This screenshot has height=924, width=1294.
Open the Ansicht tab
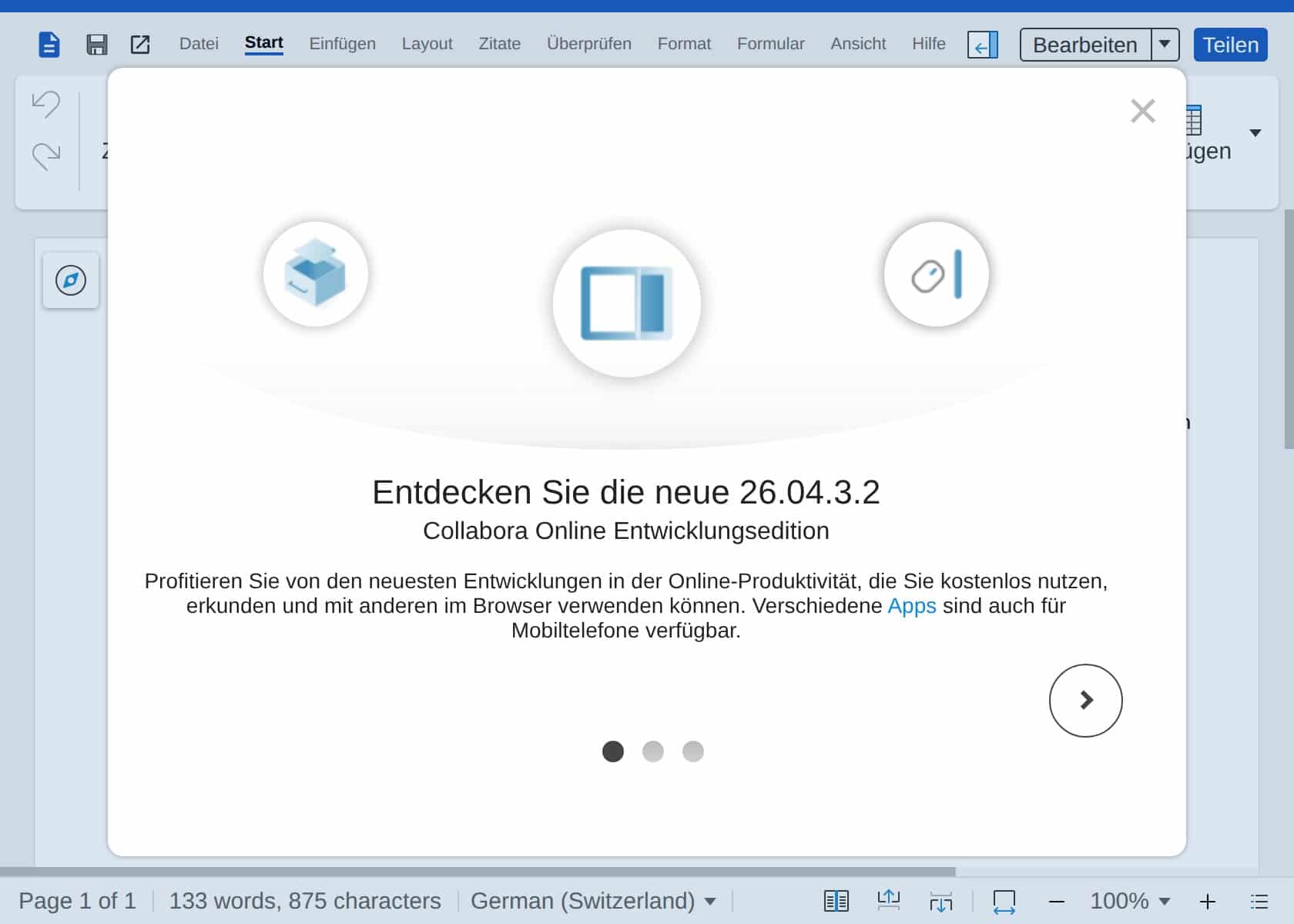pyautogui.click(x=858, y=44)
